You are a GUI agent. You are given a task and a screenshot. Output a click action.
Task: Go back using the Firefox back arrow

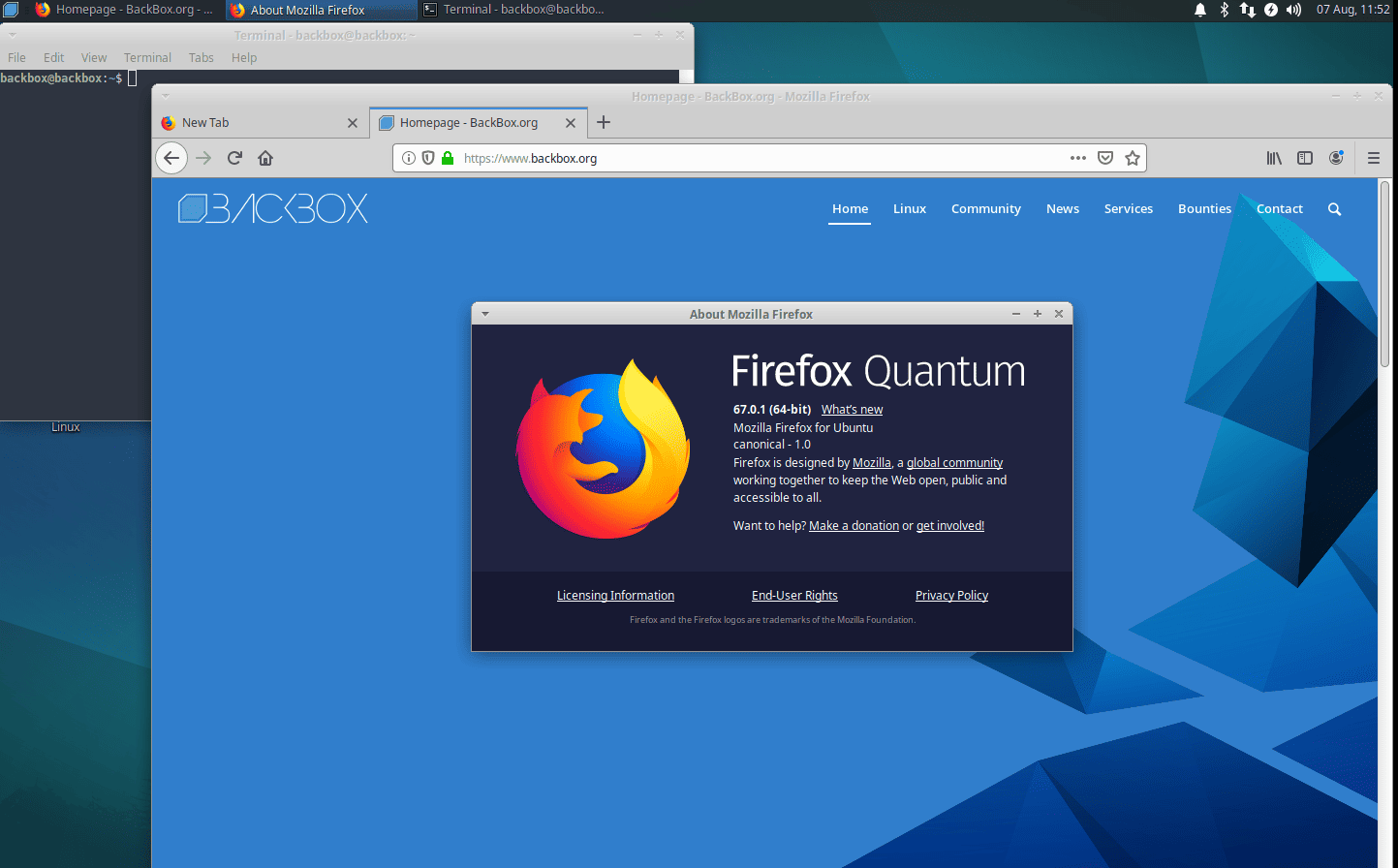(x=171, y=158)
